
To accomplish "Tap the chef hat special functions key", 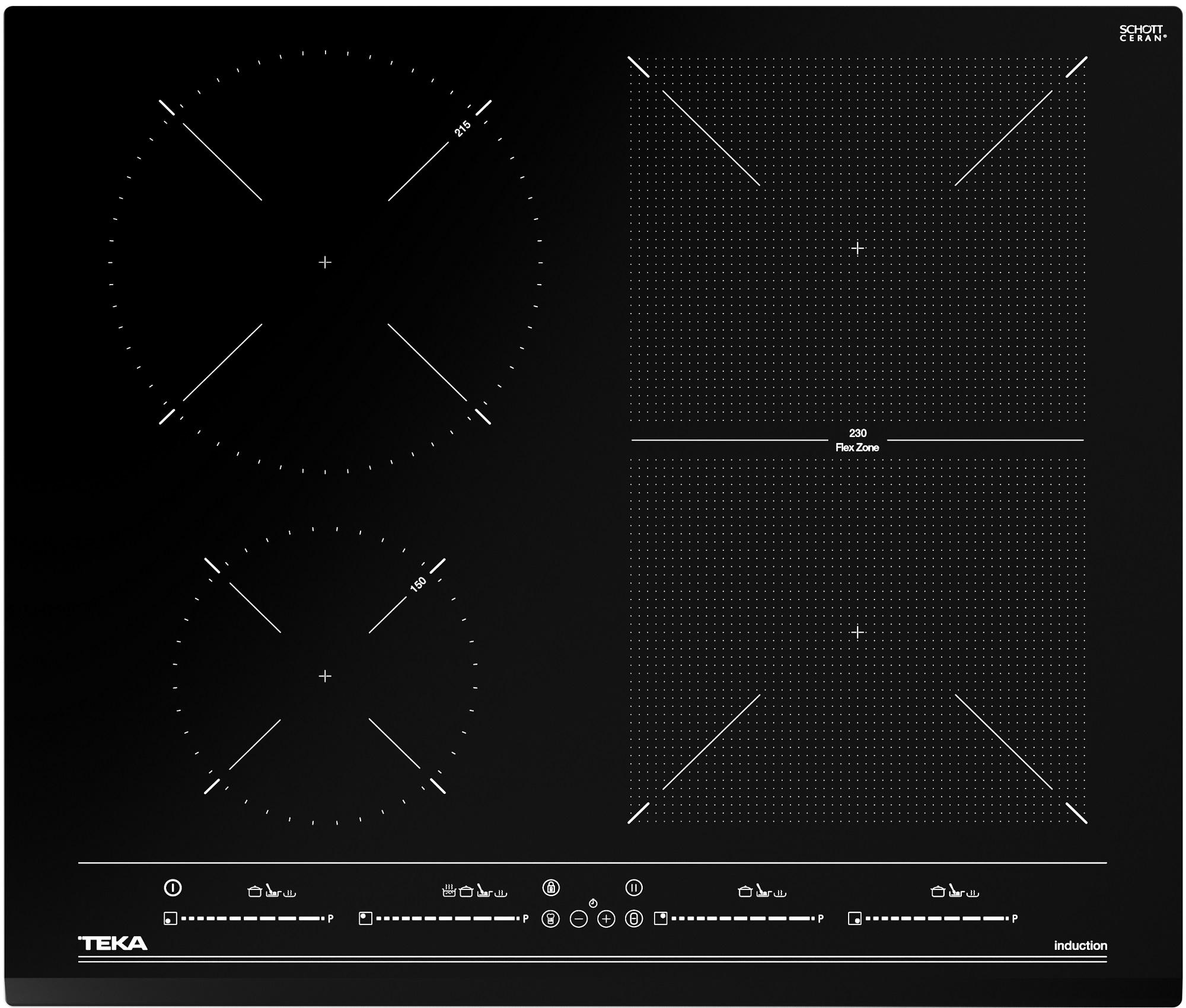I will pos(550,919).
